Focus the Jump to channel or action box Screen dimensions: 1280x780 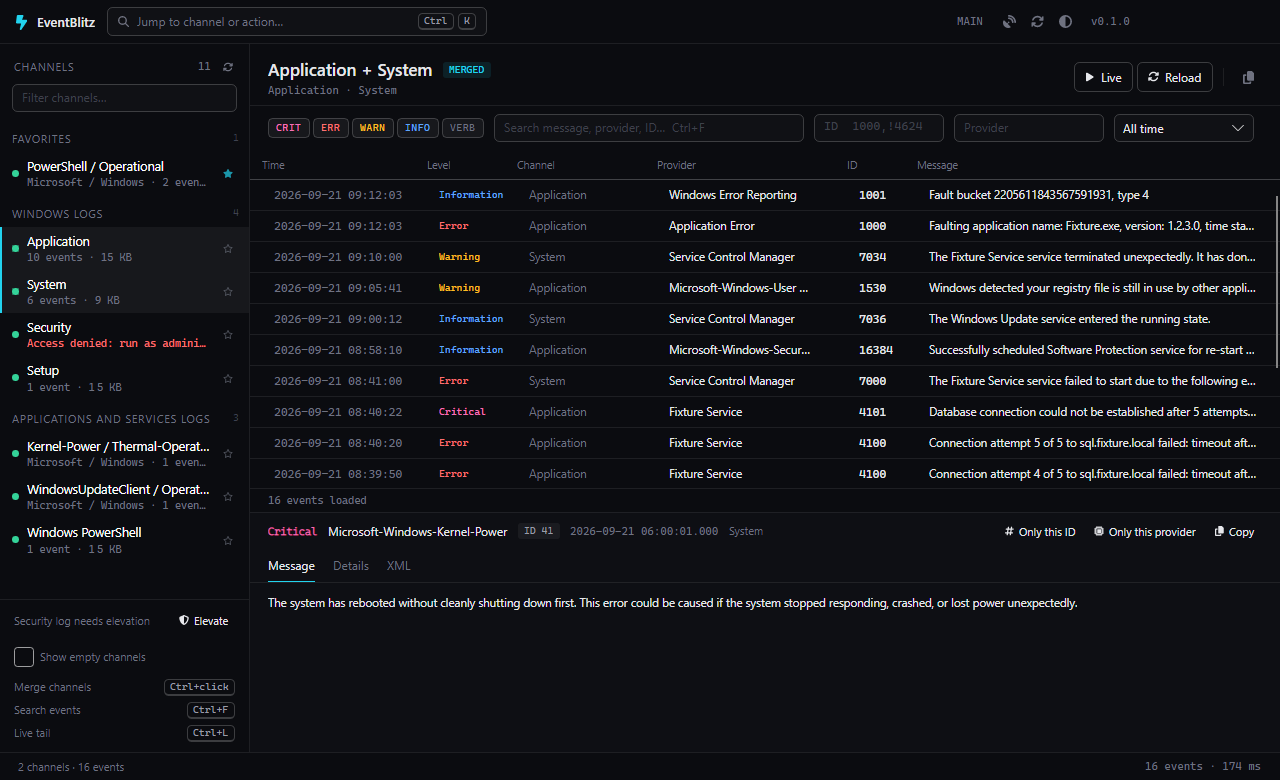(297, 22)
